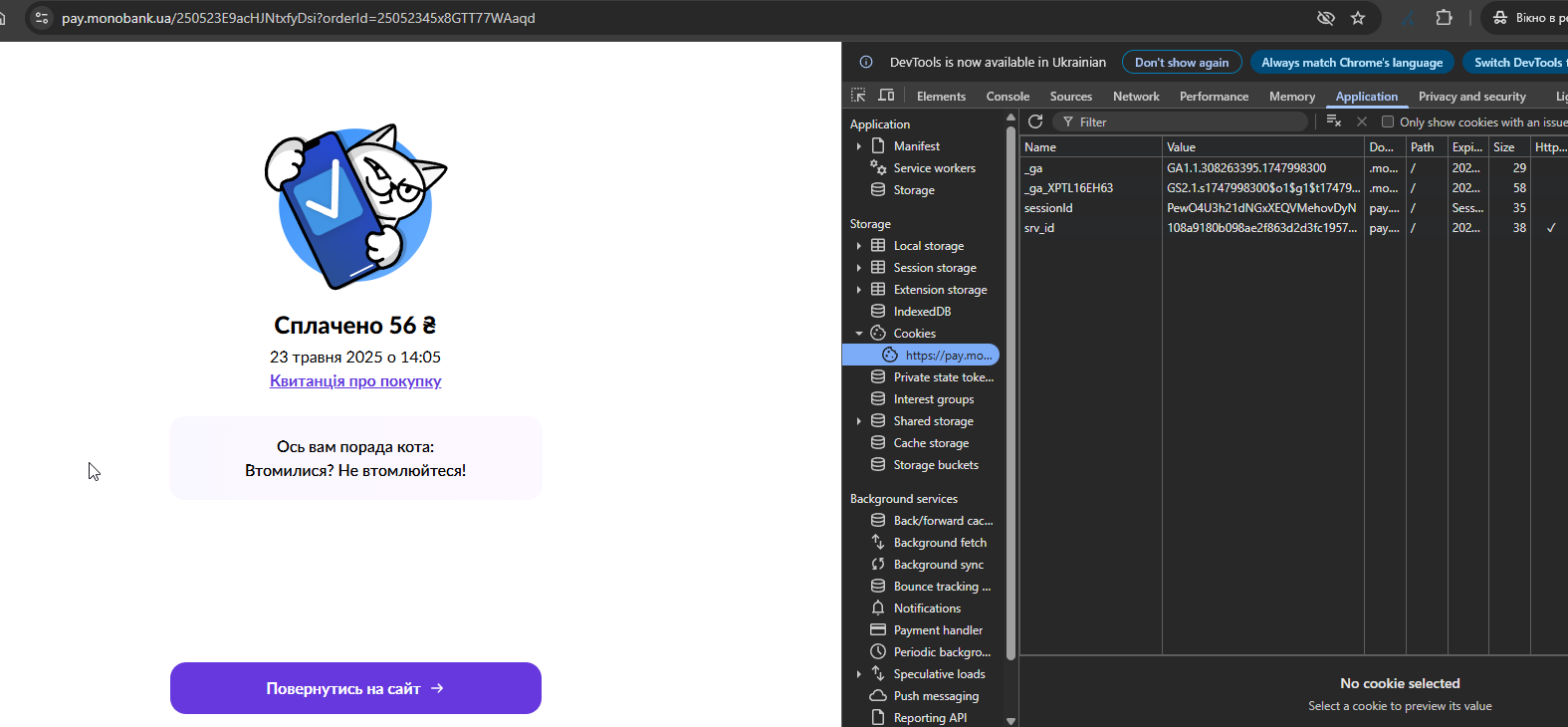Screen dimensions: 1568x727
Task: Select the https://pay.mo... cookies entry
Action: tap(921, 356)
